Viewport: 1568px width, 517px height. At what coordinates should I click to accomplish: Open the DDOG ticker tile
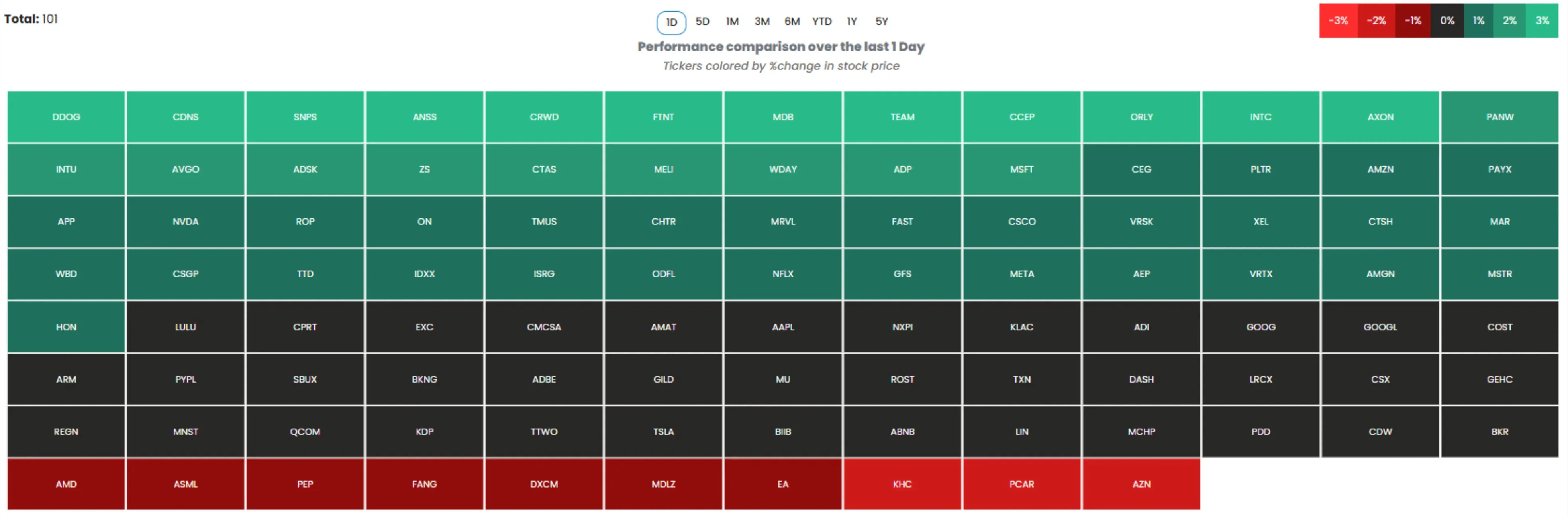pyautogui.click(x=67, y=117)
